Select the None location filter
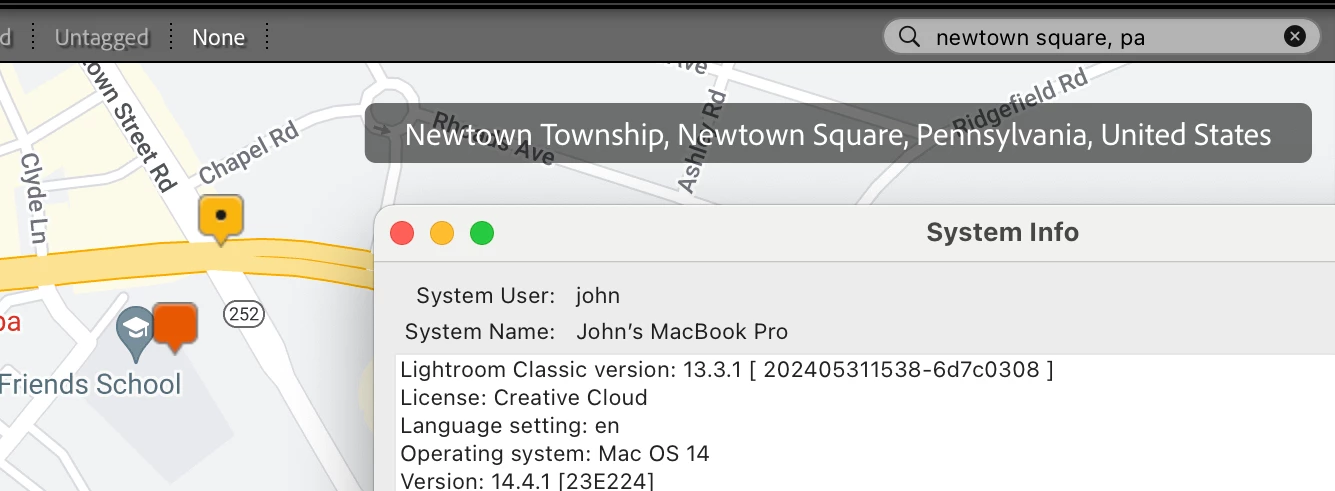Viewport: 1335px width, 491px height. (219, 38)
